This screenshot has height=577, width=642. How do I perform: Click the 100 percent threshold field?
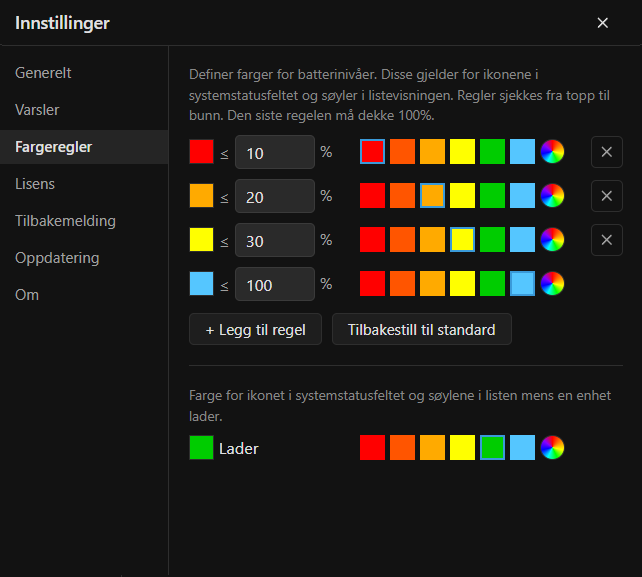tap(275, 284)
